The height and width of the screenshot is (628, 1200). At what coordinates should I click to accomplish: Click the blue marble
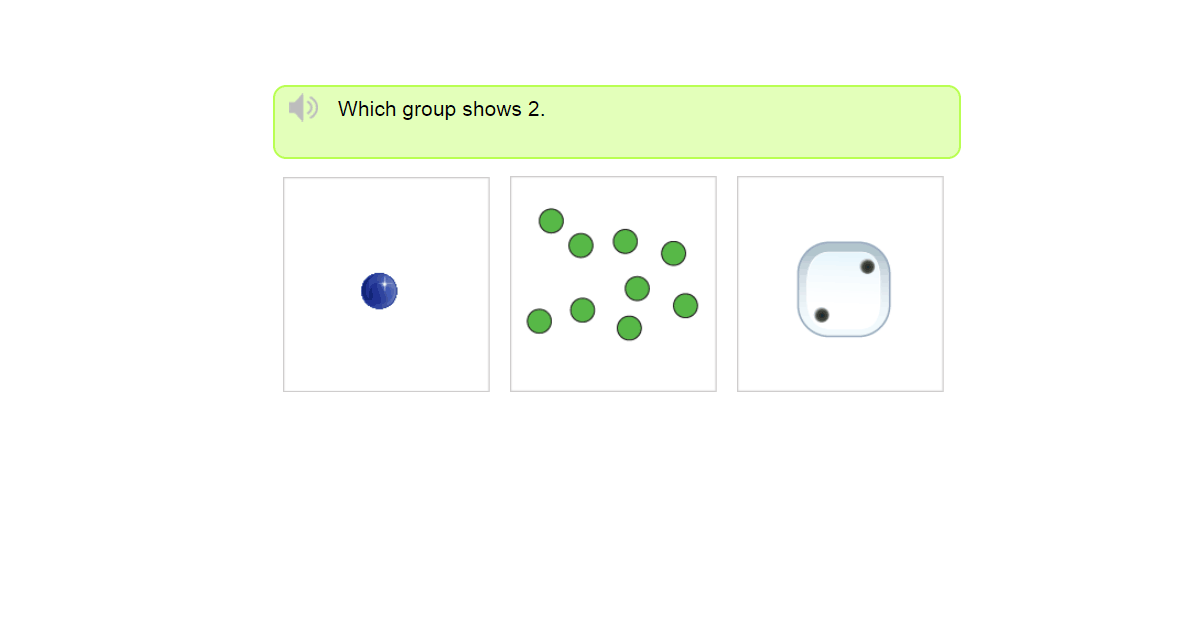pyautogui.click(x=379, y=291)
